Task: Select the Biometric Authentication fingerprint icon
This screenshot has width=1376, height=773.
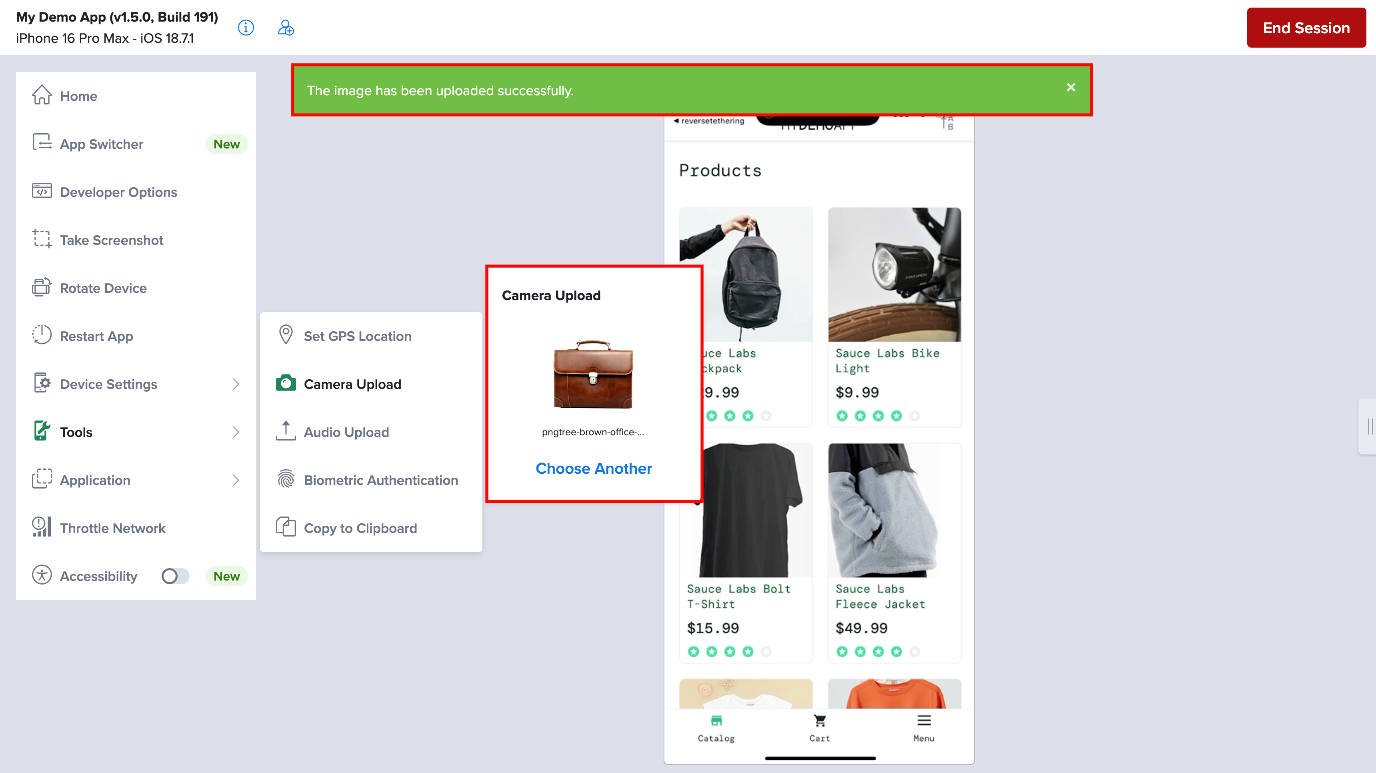Action: pos(286,480)
